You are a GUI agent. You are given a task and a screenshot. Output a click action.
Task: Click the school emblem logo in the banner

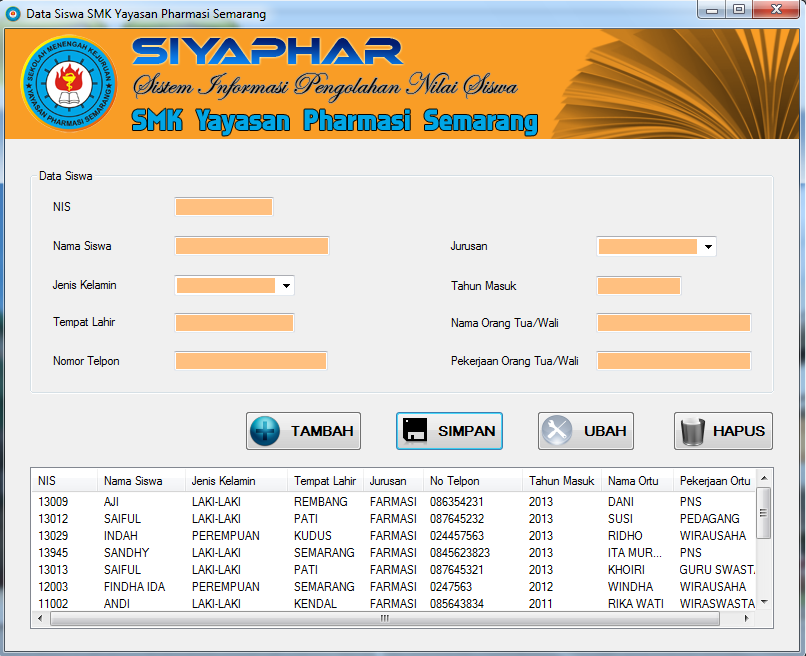tap(68, 83)
